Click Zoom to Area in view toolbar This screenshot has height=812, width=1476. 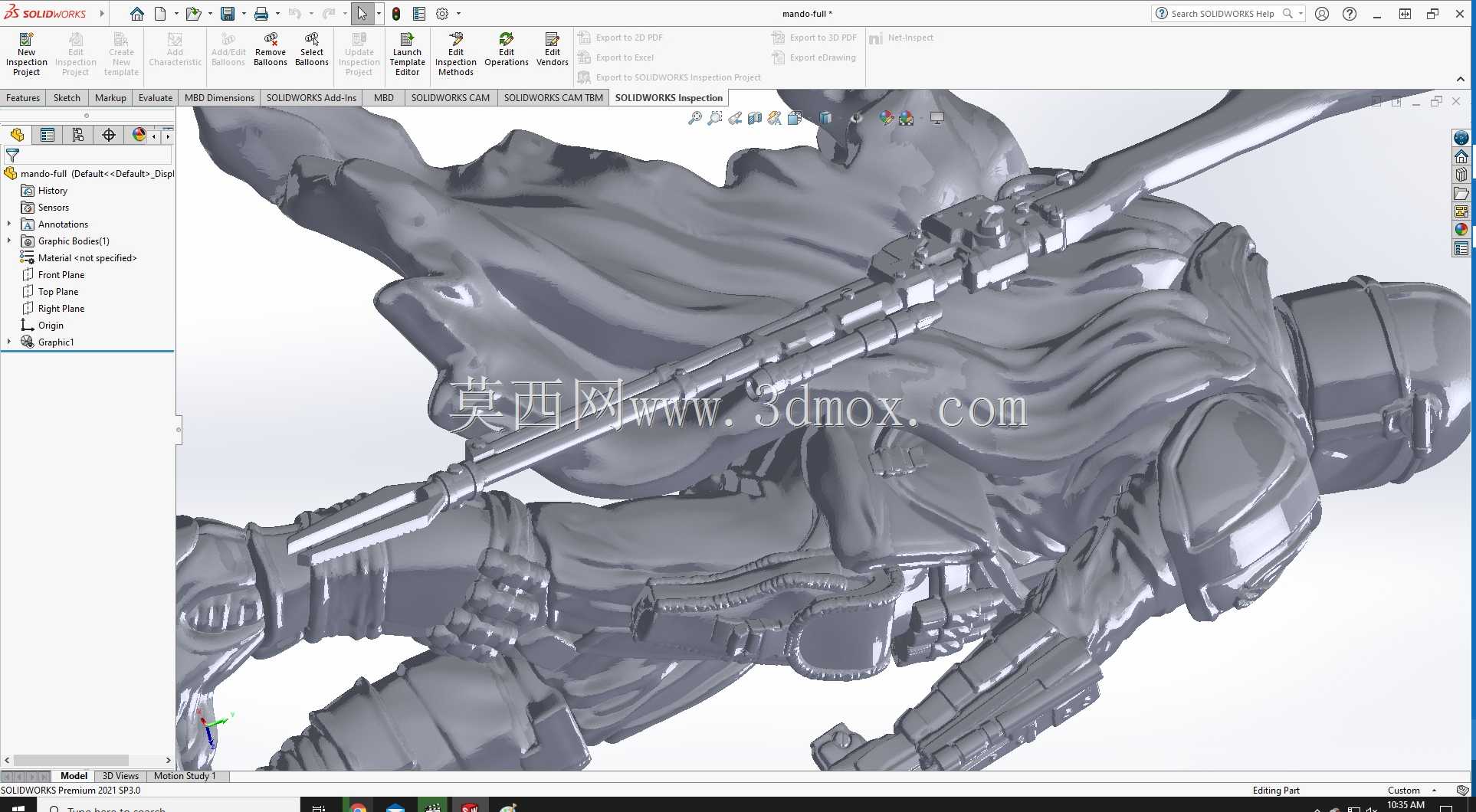pos(715,118)
